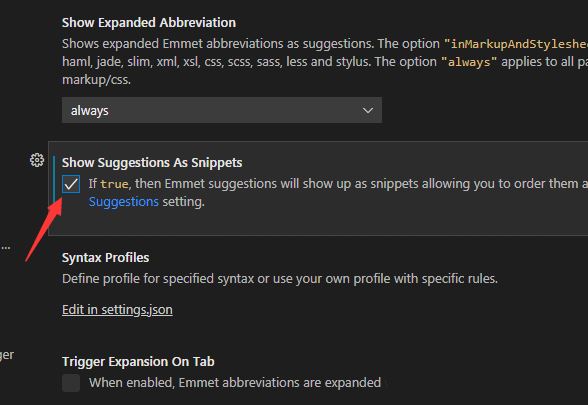
Task: Follow the blue Suggestions setting link
Action: coord(124,202)
